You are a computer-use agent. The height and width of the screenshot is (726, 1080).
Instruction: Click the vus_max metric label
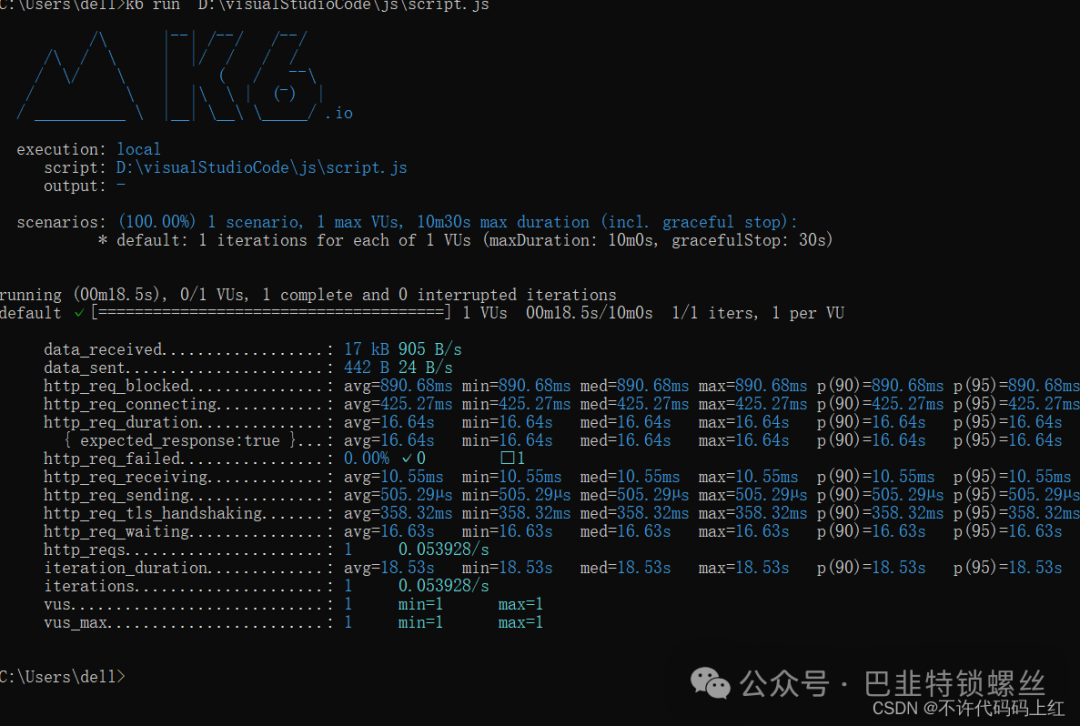pos(76,623)
